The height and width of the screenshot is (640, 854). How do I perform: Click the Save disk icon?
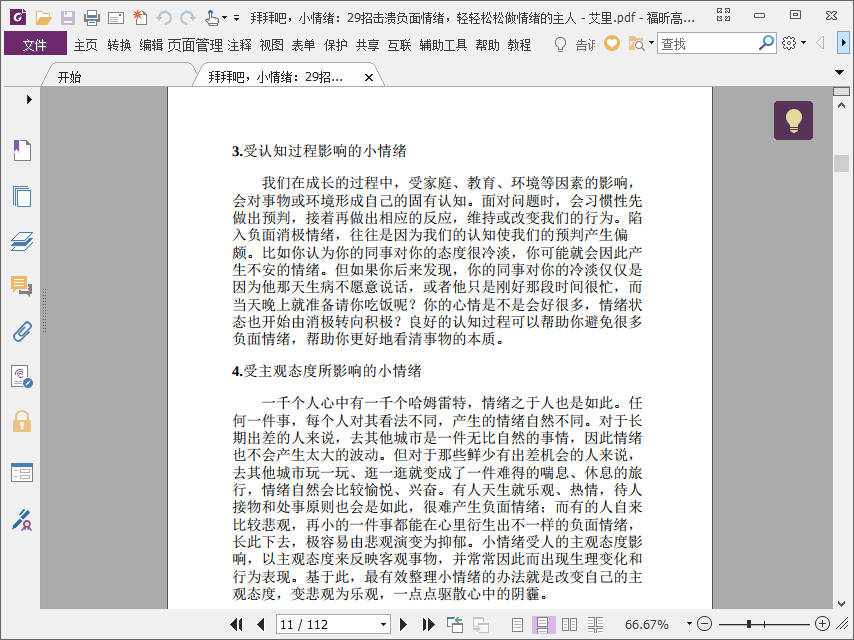click(x=68, y=18)
